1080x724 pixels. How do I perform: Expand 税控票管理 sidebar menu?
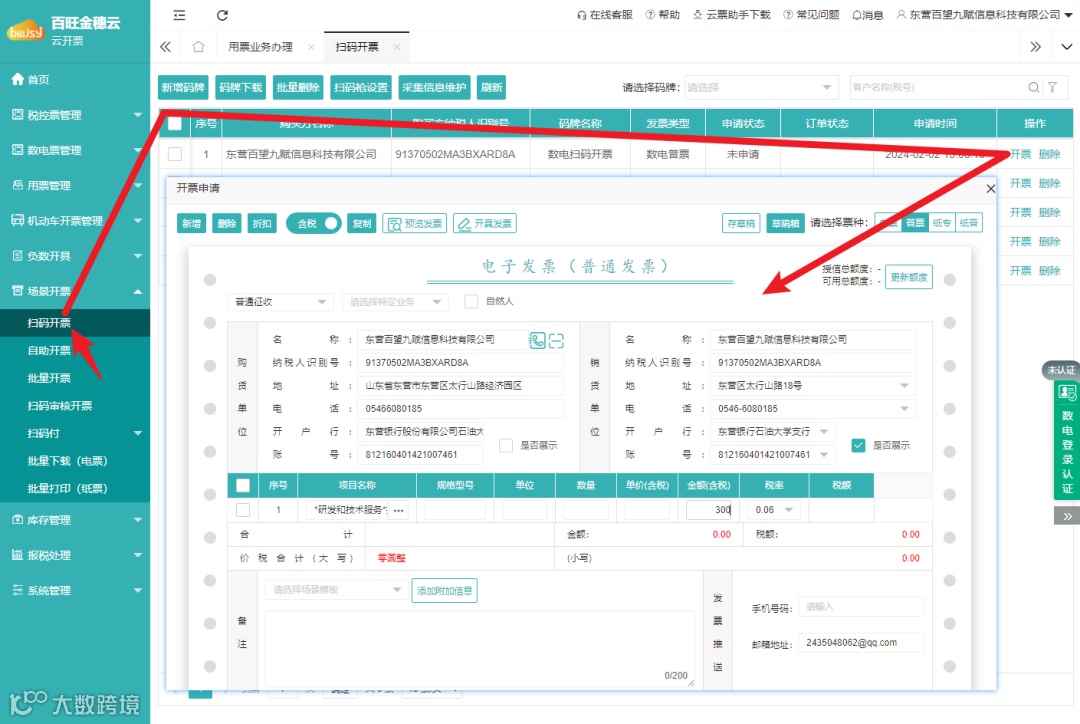(x=75, y=115)
